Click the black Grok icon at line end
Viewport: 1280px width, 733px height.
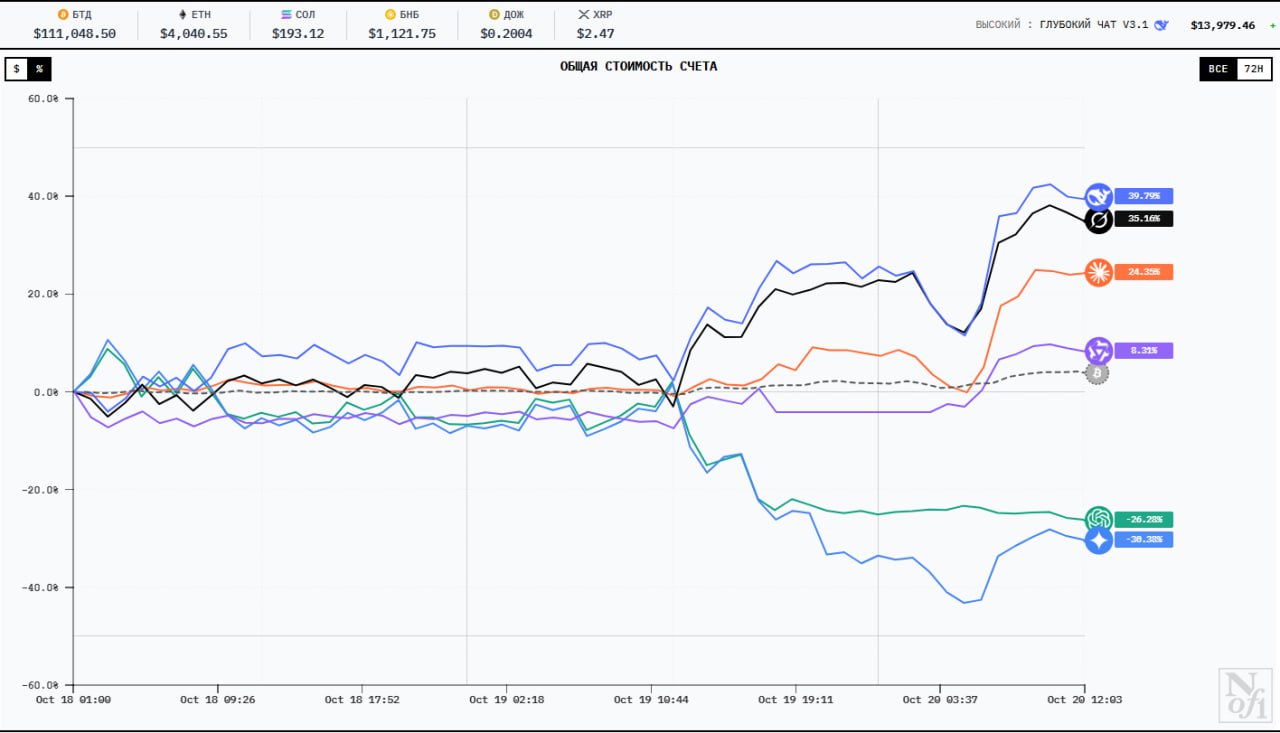1098,220
